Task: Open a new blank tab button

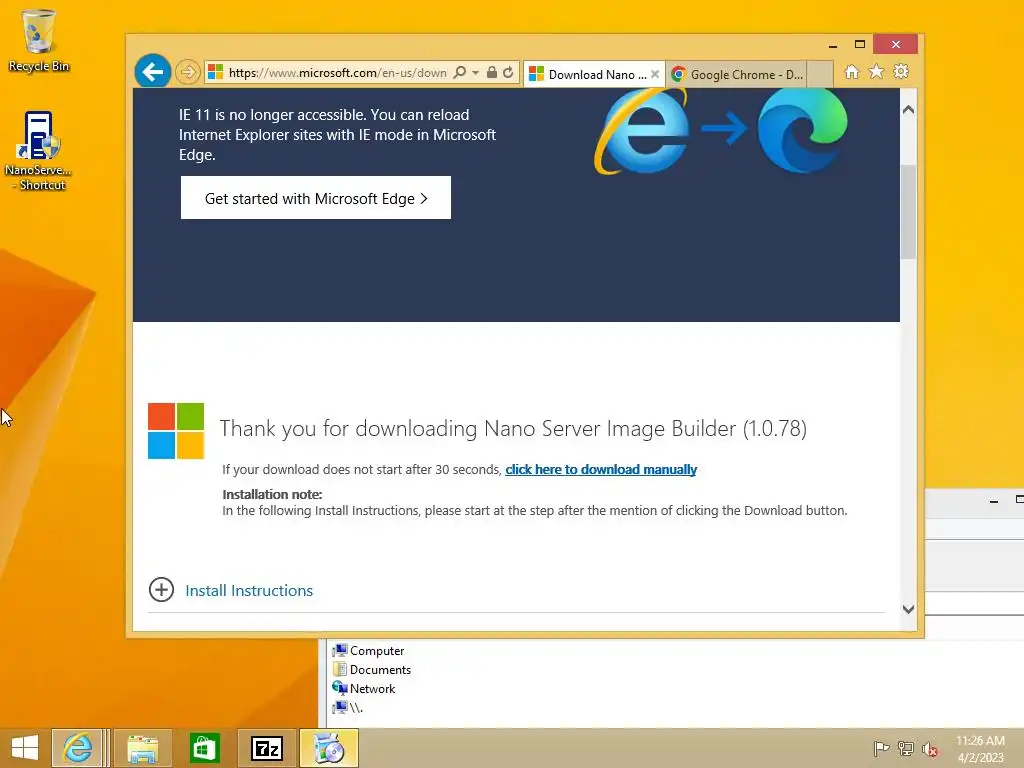Action: coord(820,74)
